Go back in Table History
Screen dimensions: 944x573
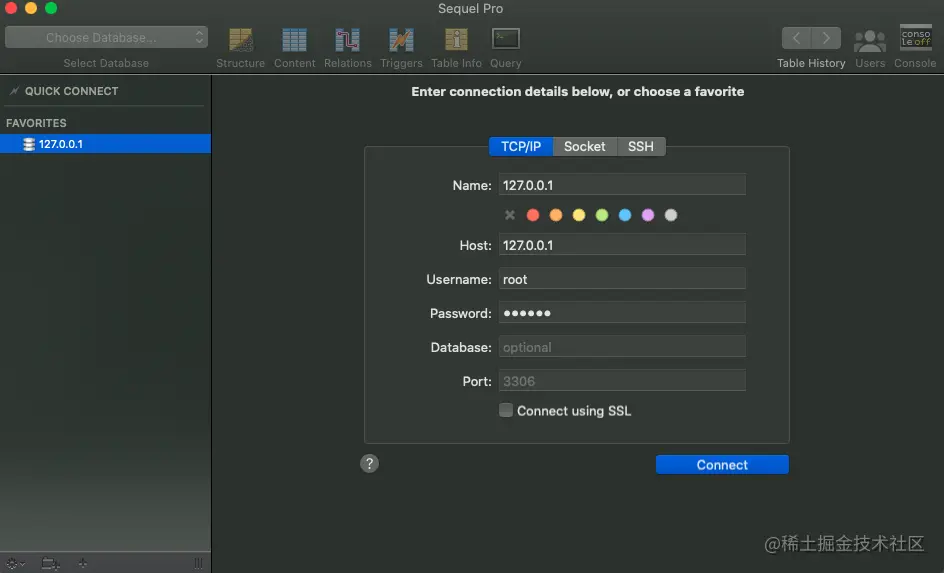coord(796,38)
